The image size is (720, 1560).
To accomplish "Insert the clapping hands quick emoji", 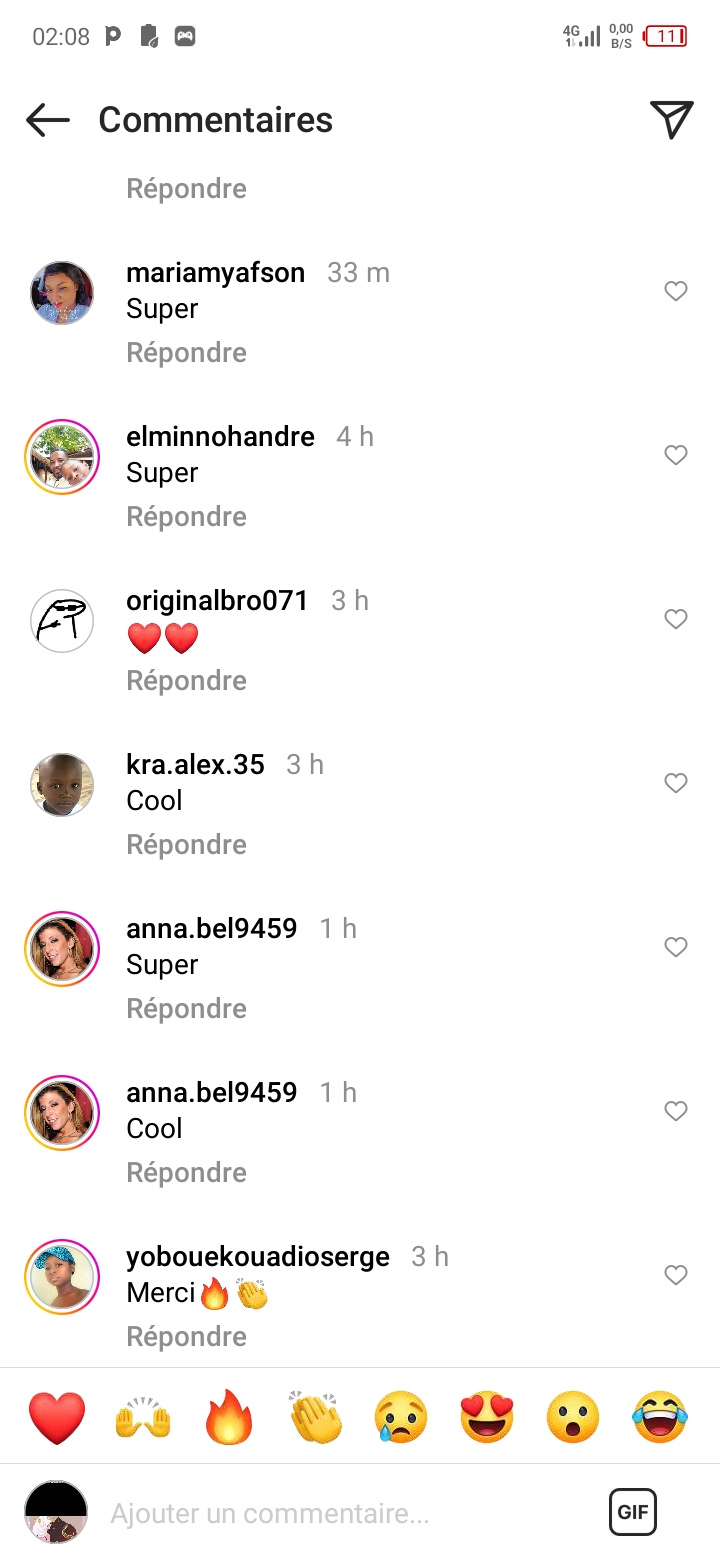I will coord(315,1417).
